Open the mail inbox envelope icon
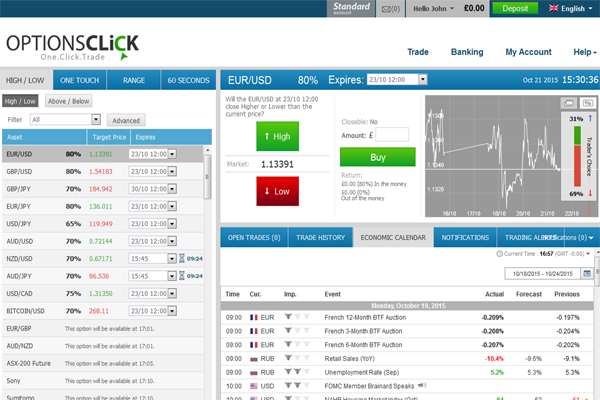 coord(386,9)
